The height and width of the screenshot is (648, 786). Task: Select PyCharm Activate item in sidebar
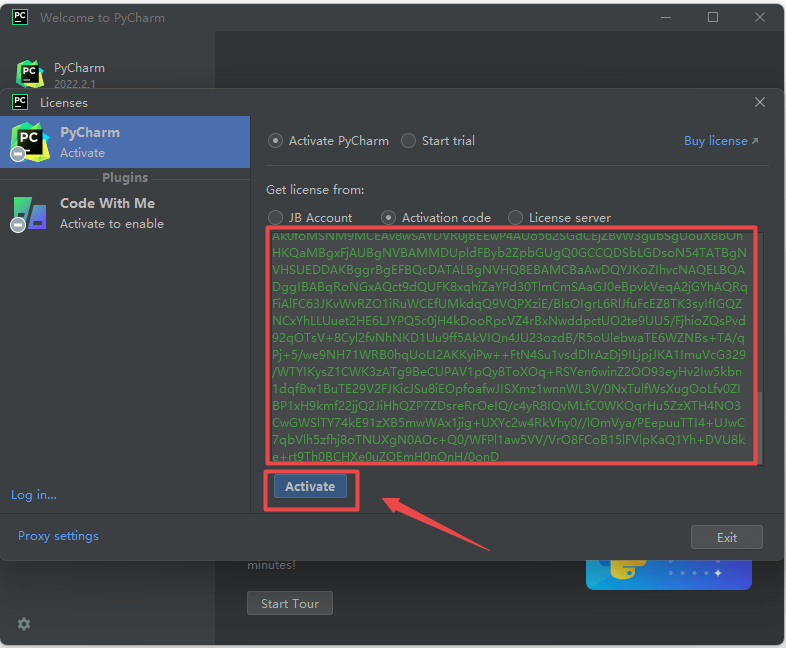coord(125,142)
